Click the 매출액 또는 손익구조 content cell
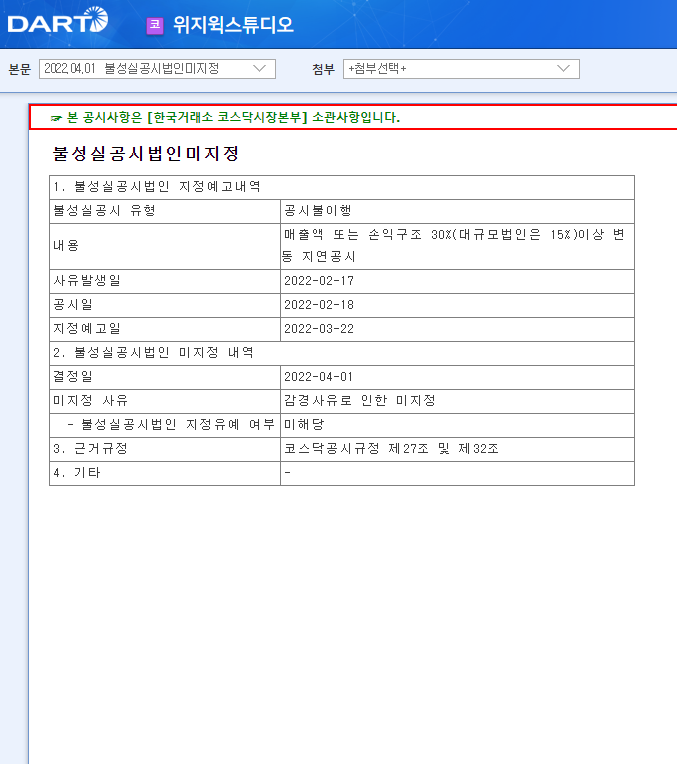 click(457, 246)
